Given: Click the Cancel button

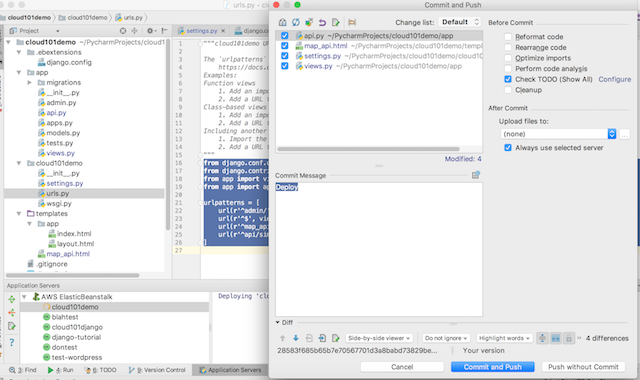Looking at the screenshot, I should [402, 367].
